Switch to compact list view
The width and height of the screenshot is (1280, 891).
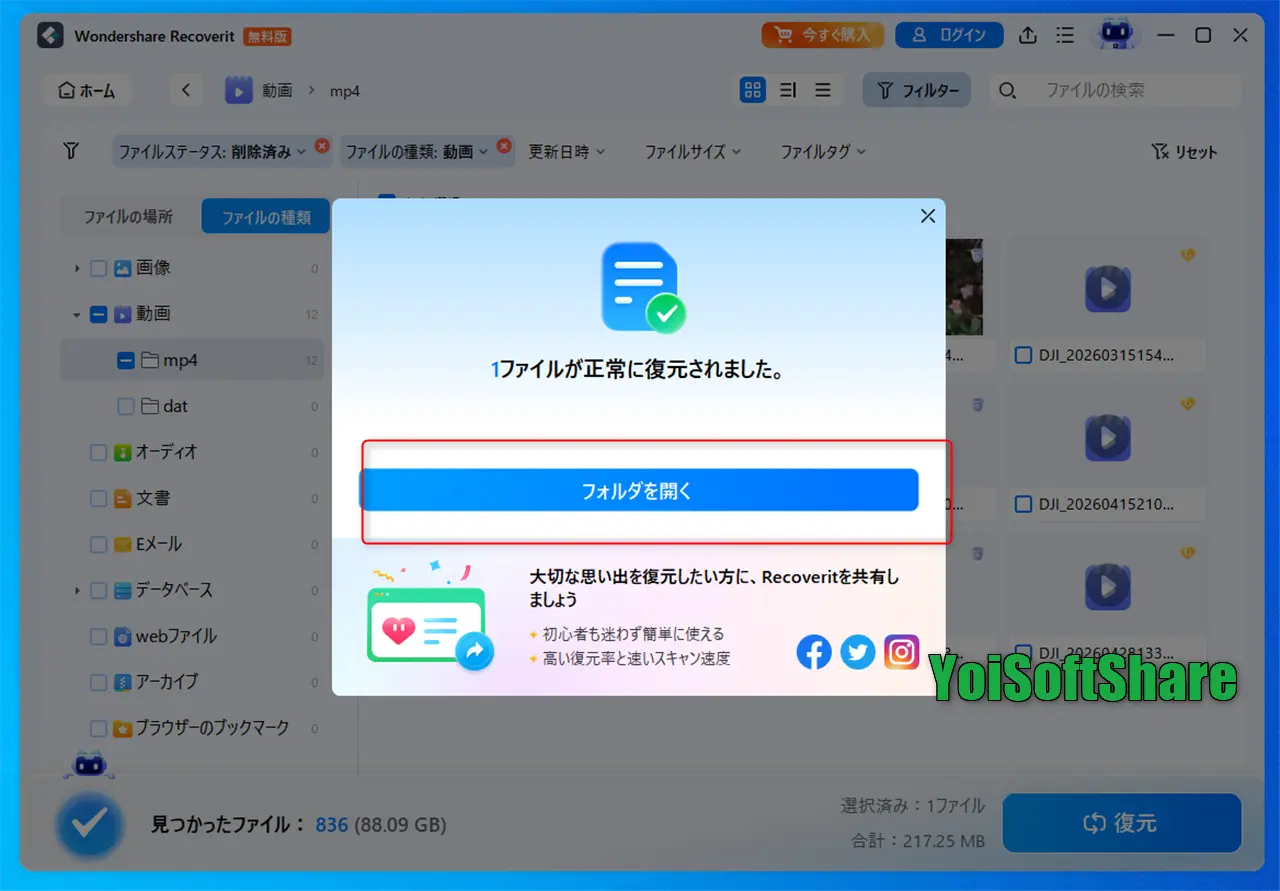pyautogui.click(x=823, y=90)
